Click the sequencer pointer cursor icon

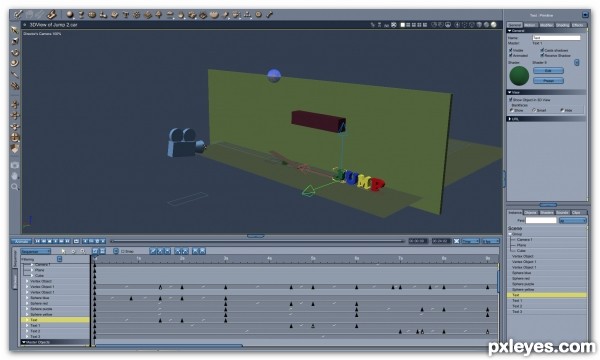click(x=63, y=251)
